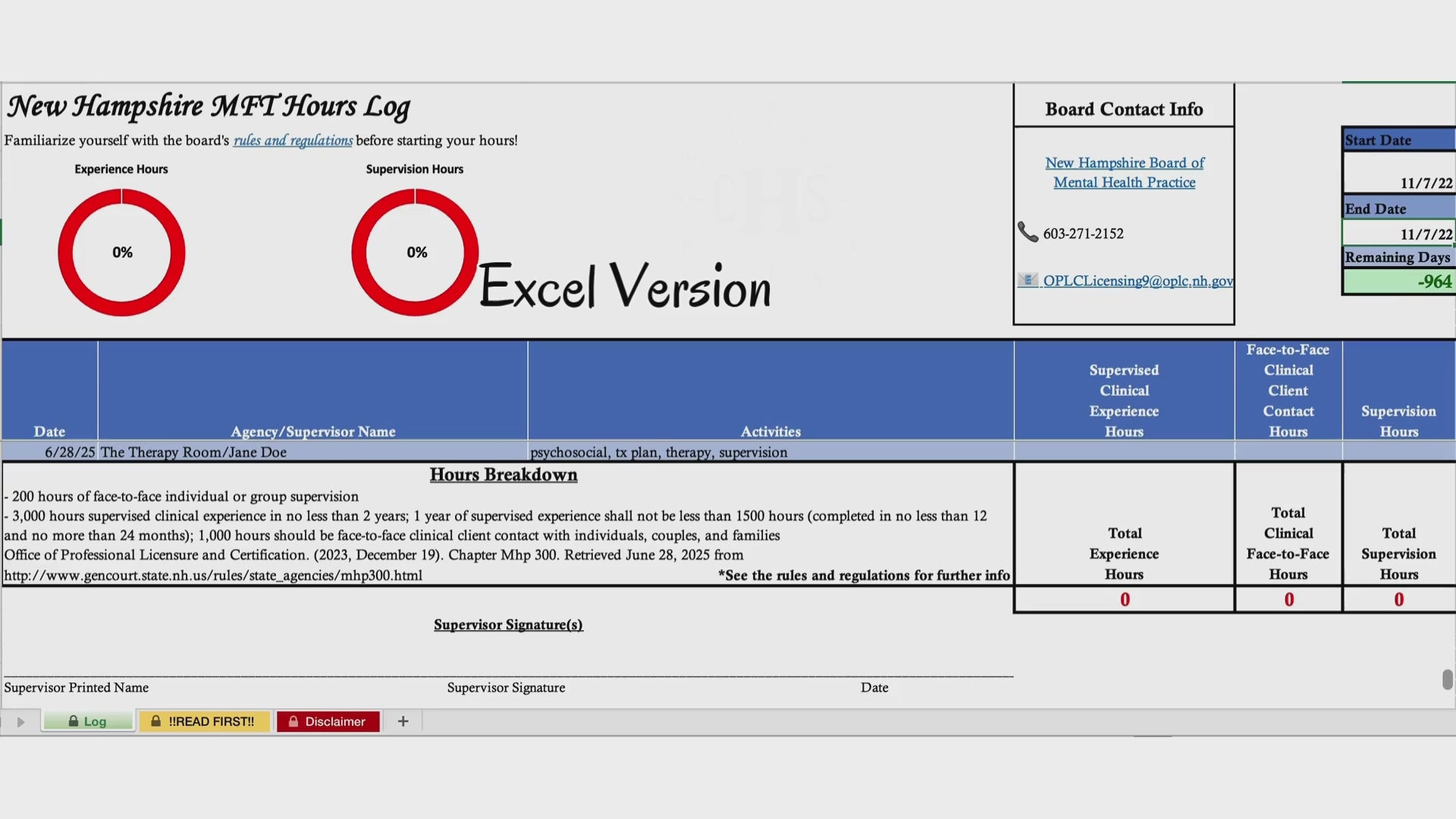1456x819 pixels.
Task: Click the Experience Hours donut chart
Action: click(x=121, y=253)
